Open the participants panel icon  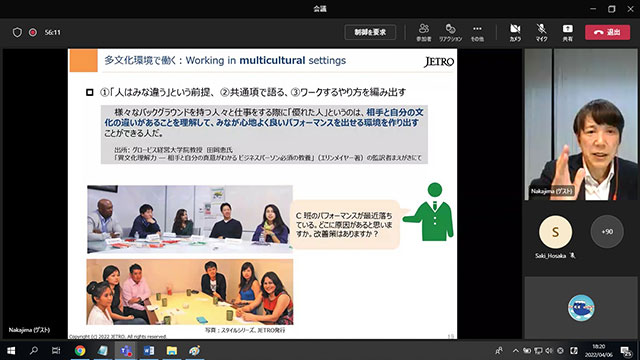424,32
